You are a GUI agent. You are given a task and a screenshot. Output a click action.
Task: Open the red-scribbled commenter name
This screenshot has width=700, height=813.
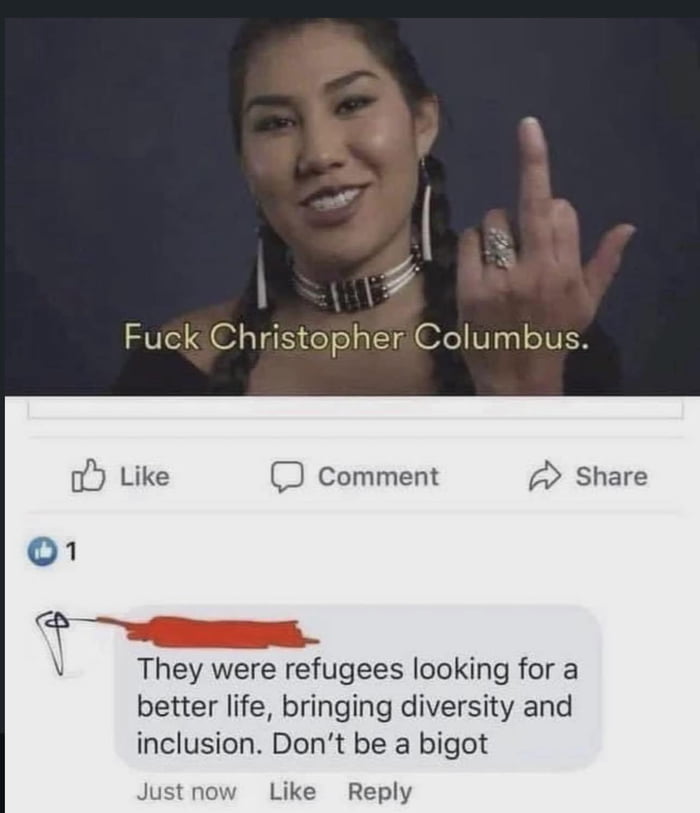coord(207,632)
